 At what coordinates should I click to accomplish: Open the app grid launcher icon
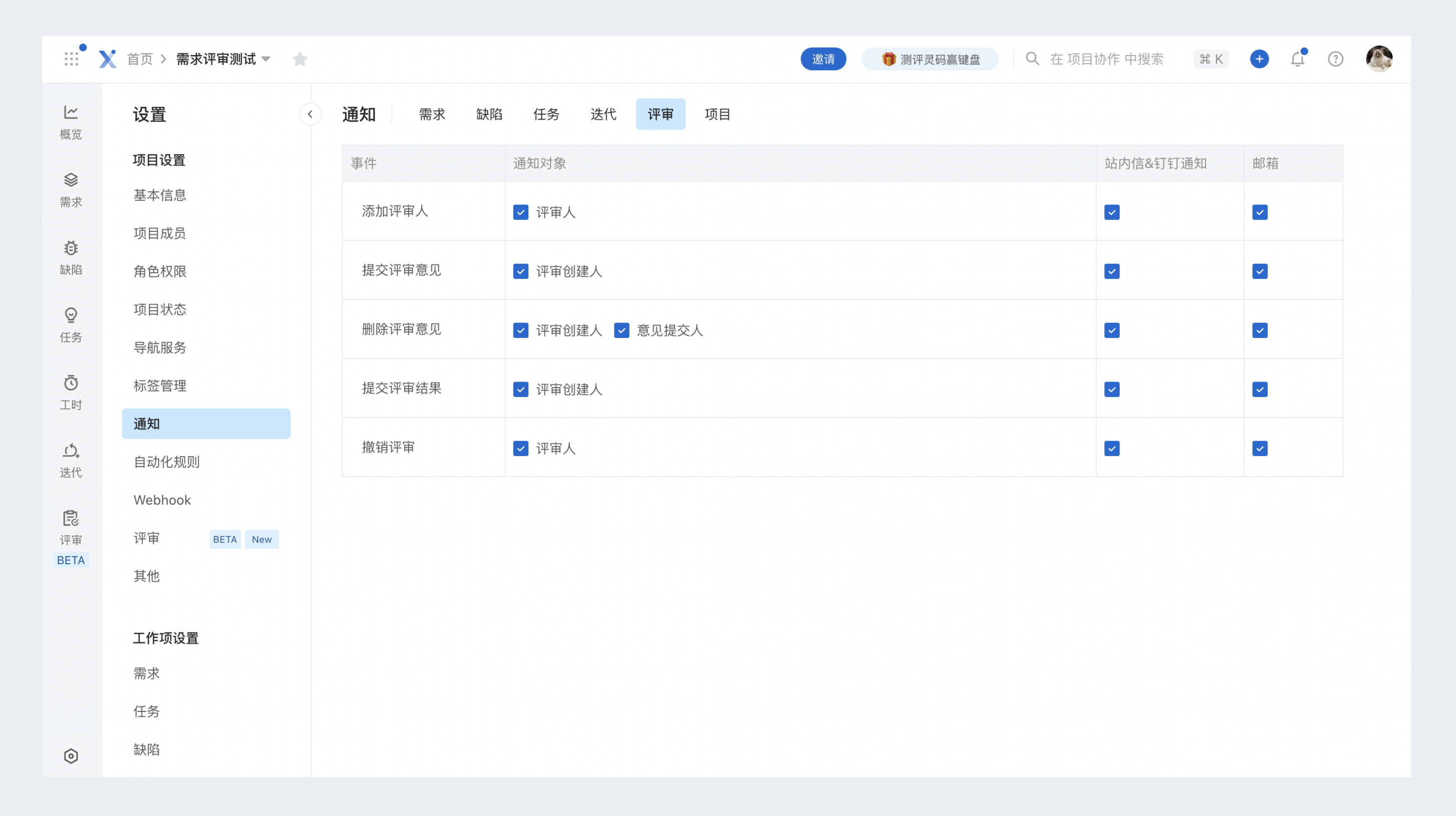[x=71, y=59]
